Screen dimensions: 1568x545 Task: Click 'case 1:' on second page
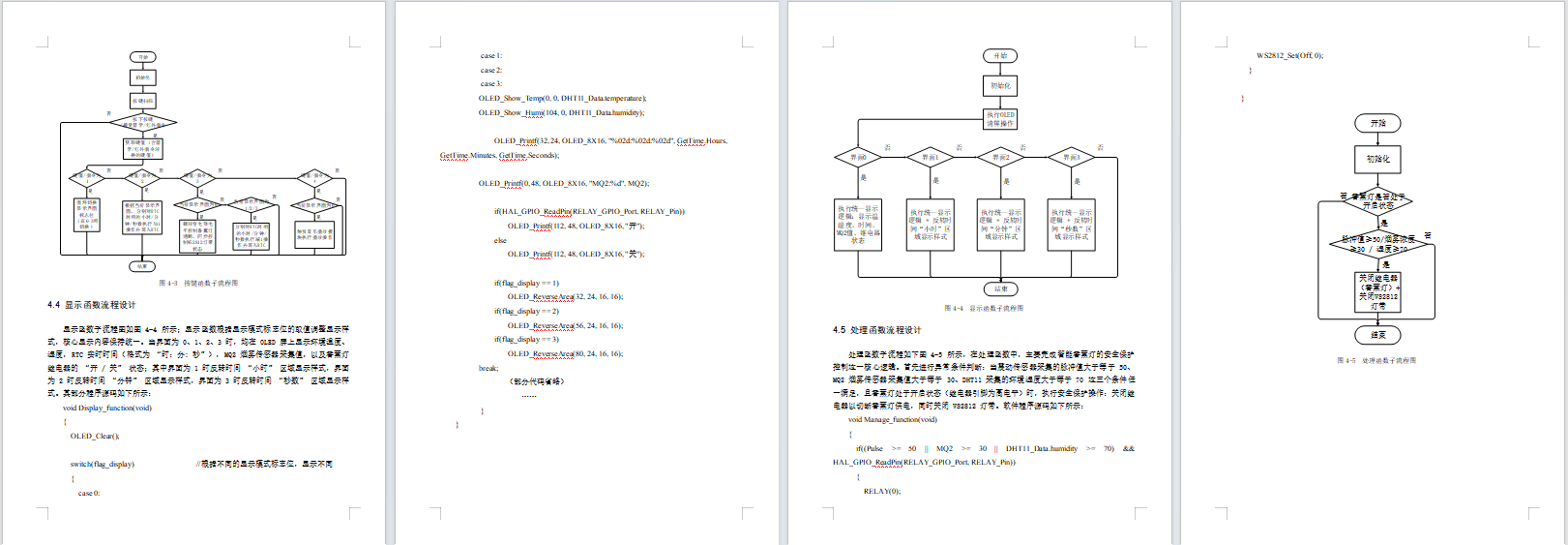[491, 56]
